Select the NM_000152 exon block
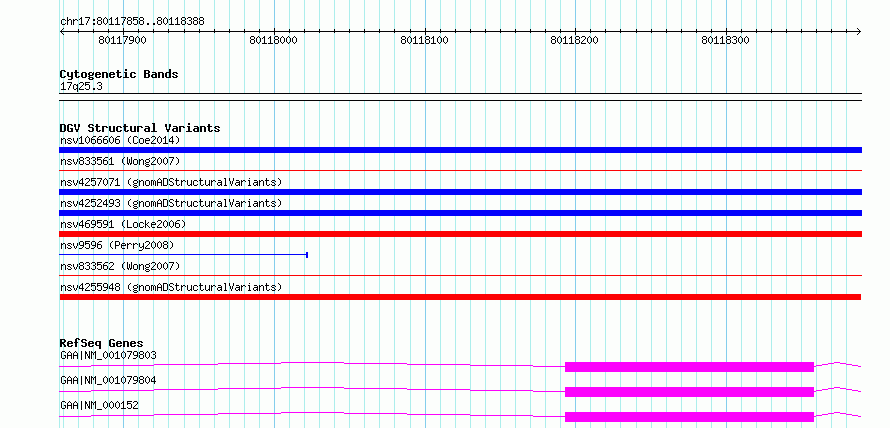890x428 pixels. (690, 417)
